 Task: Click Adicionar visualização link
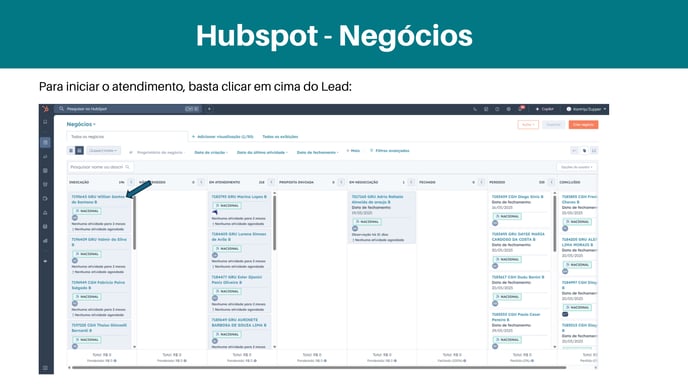point(222,136)
